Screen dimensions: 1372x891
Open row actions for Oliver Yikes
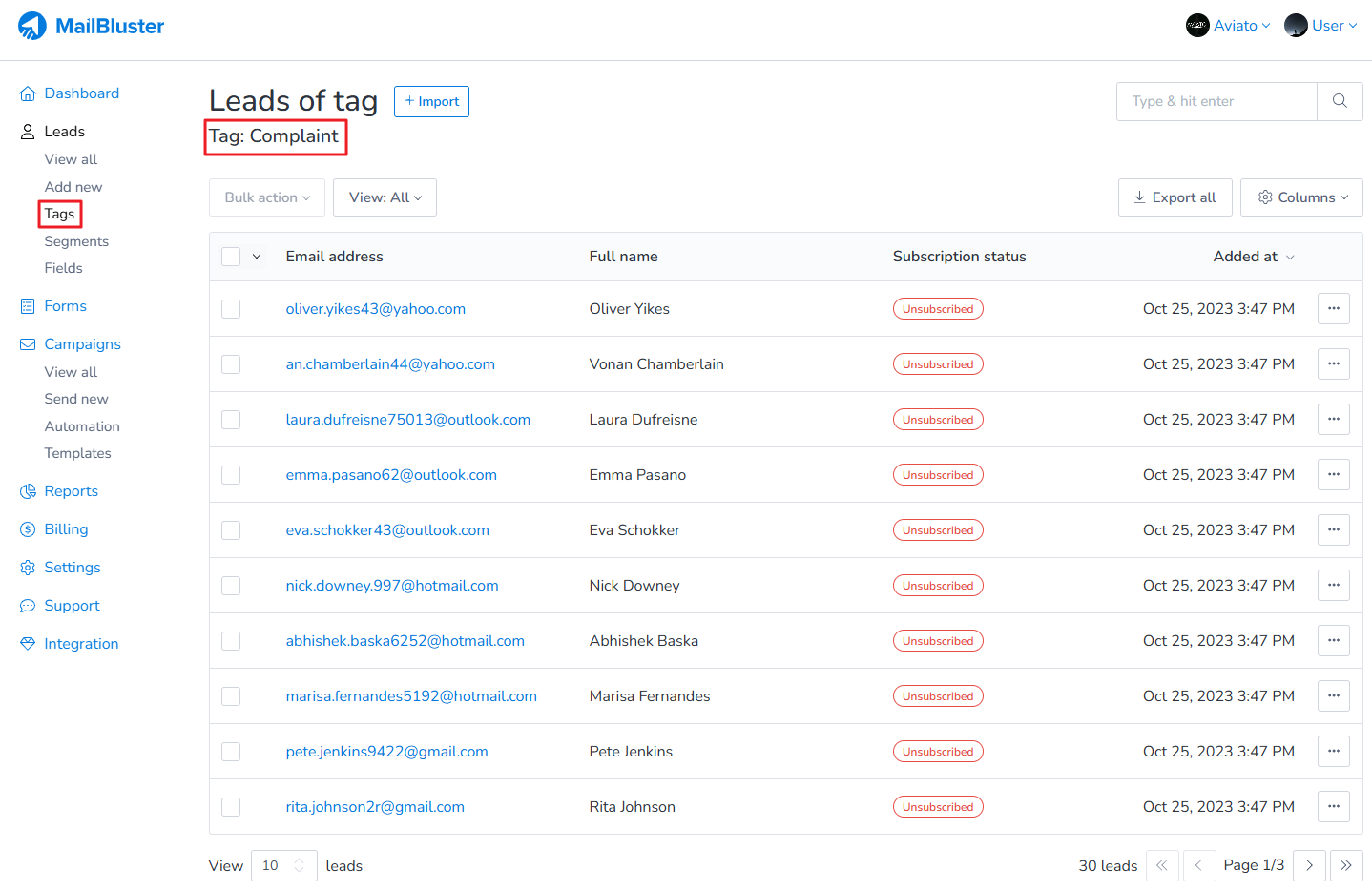point(1333,309)
